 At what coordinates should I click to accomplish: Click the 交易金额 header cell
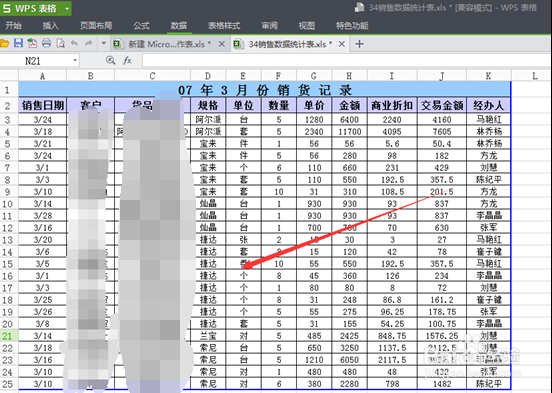tap(442, 105)
